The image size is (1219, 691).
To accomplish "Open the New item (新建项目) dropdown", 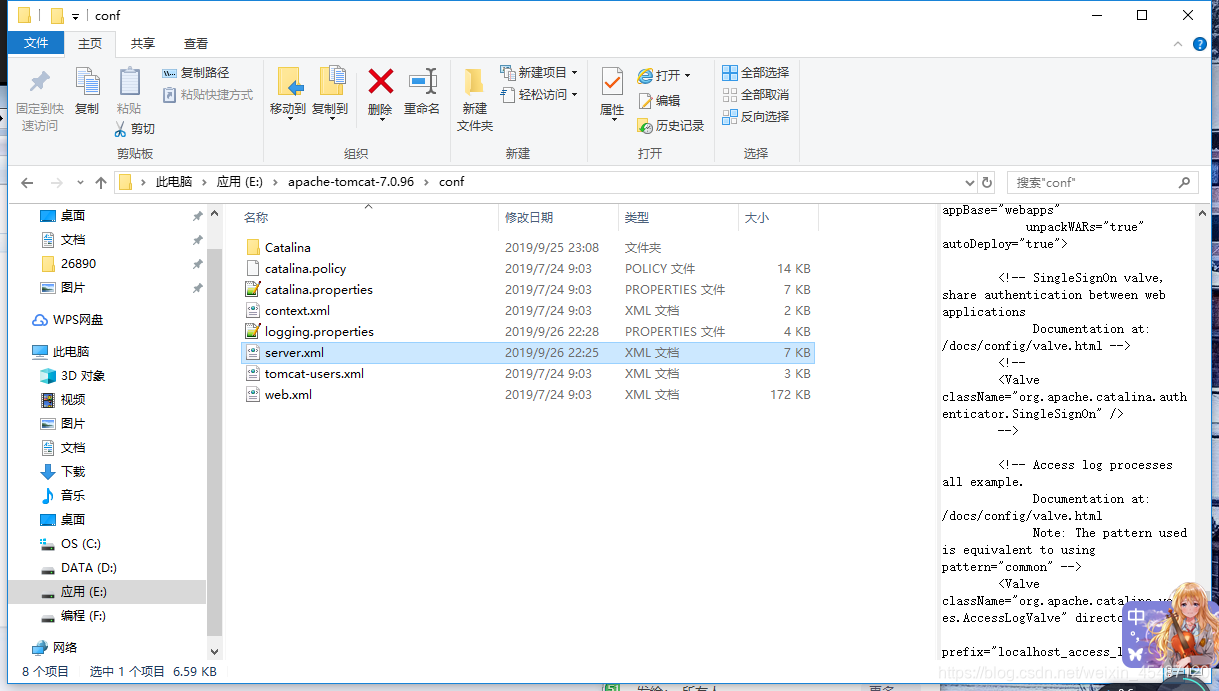I will click(539, 73).
